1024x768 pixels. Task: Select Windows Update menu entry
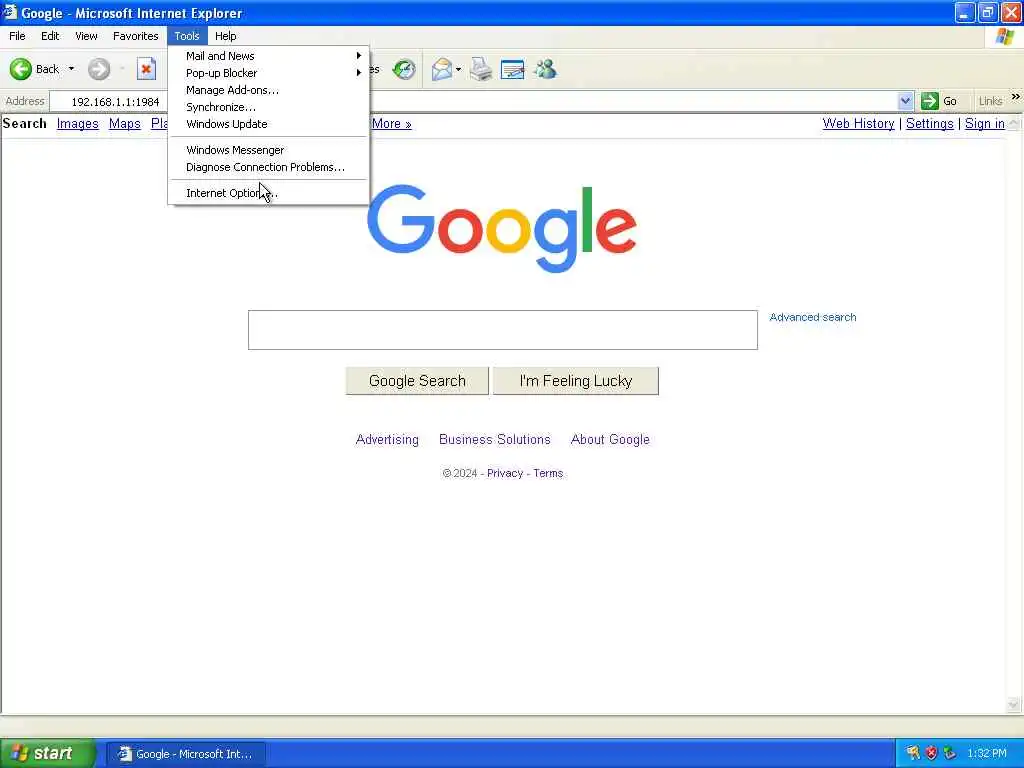(x=268, y=124)
